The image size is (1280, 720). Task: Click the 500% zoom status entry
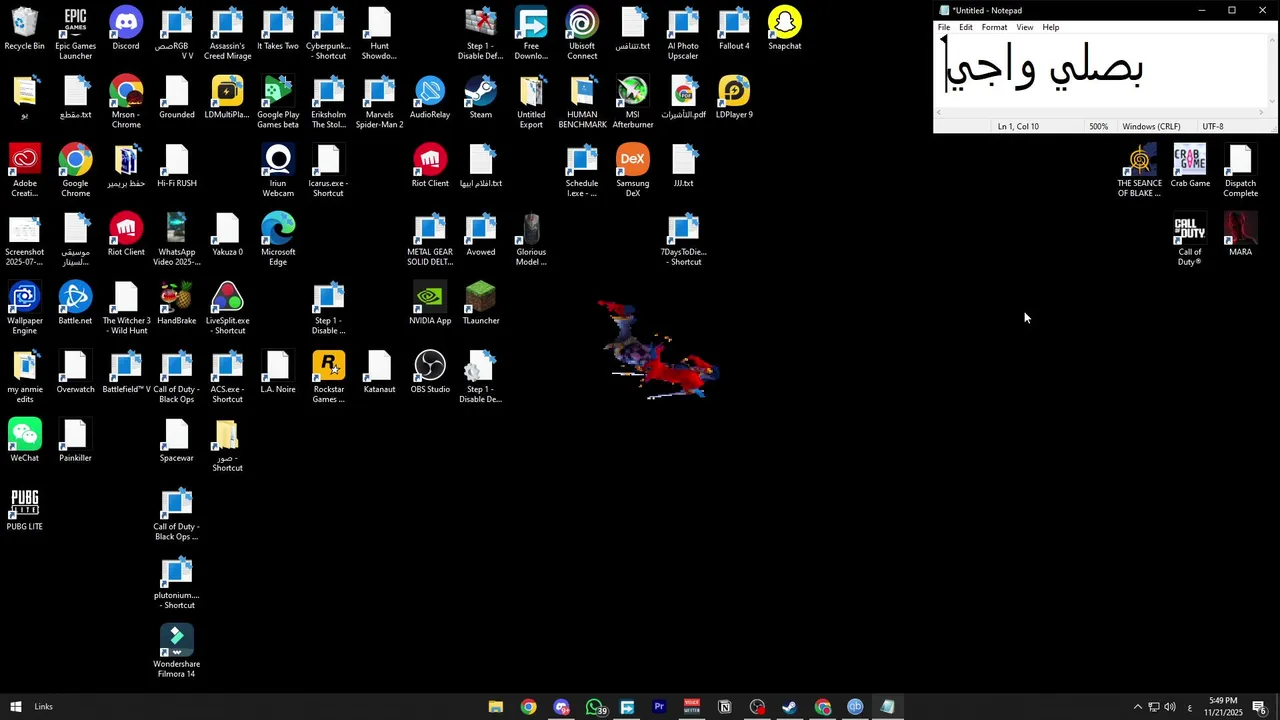pos(1099,127)
